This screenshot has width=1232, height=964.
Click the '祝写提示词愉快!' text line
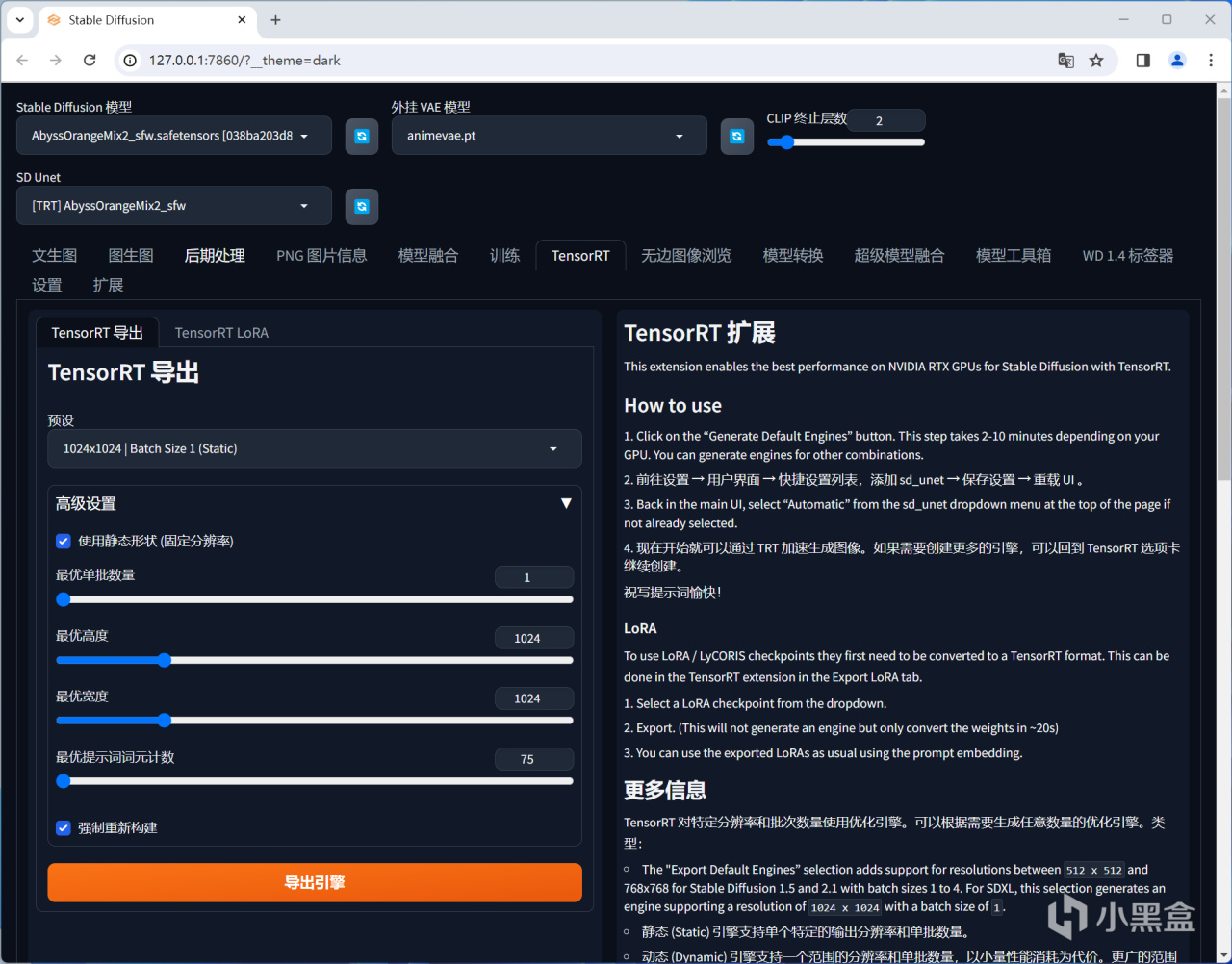click(673, 593)
